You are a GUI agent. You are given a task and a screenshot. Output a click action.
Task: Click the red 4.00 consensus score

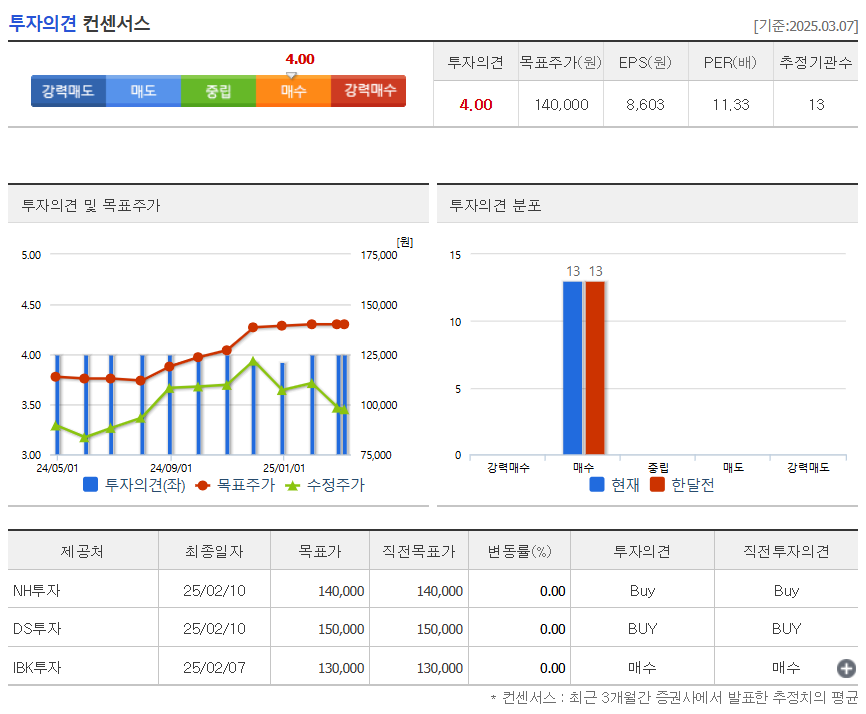pos(475,102)
